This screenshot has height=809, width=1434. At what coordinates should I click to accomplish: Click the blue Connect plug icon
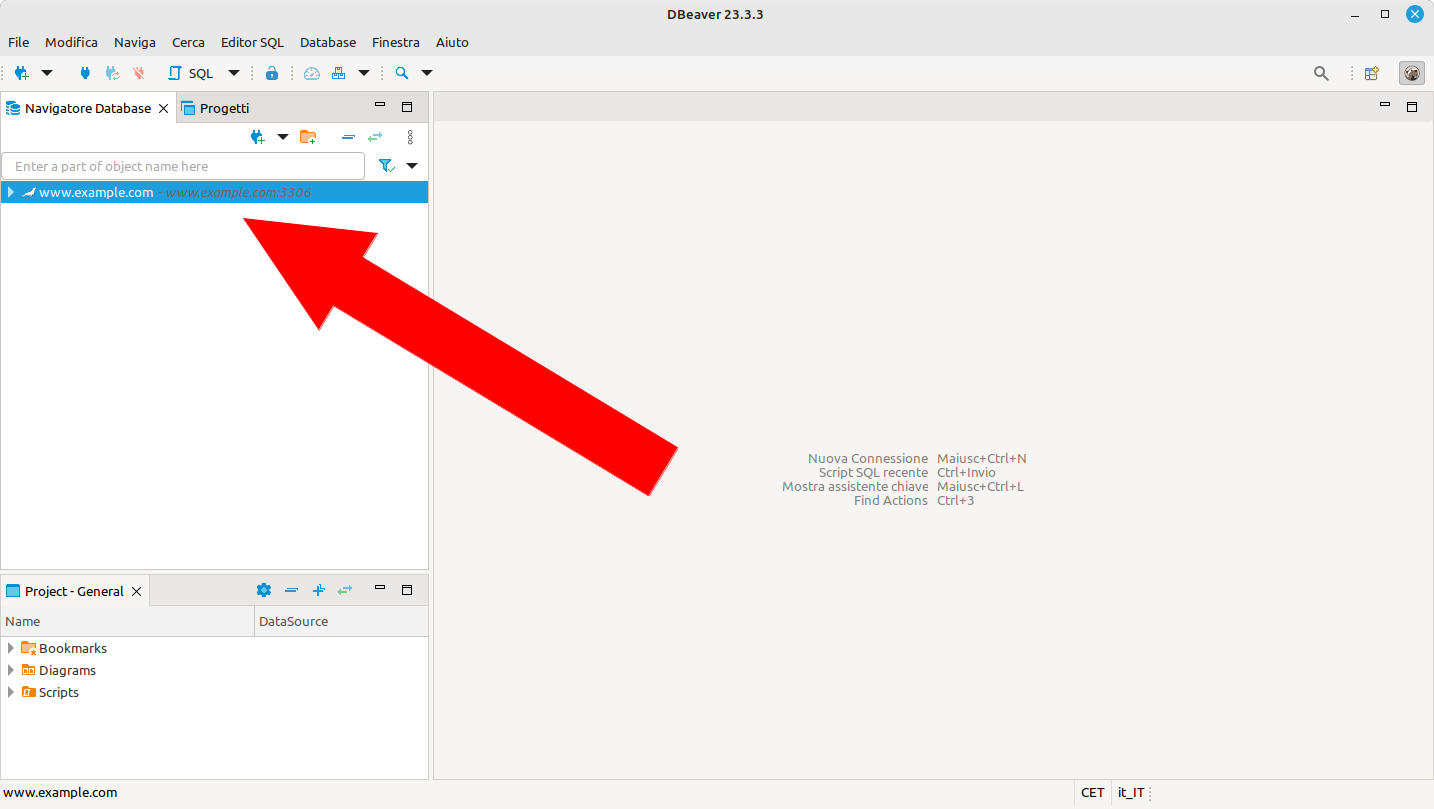tap(85, 73)
